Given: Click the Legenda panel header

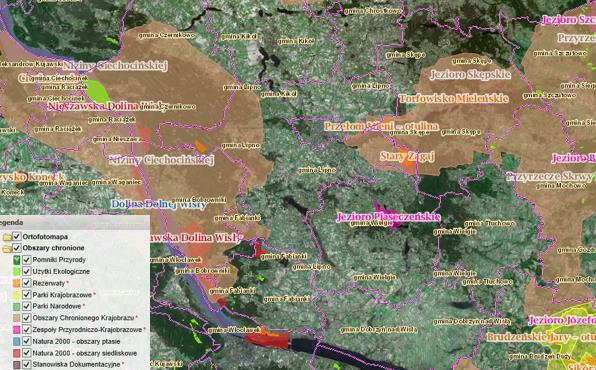Looking at the screenshot, I should coord(75,222).
